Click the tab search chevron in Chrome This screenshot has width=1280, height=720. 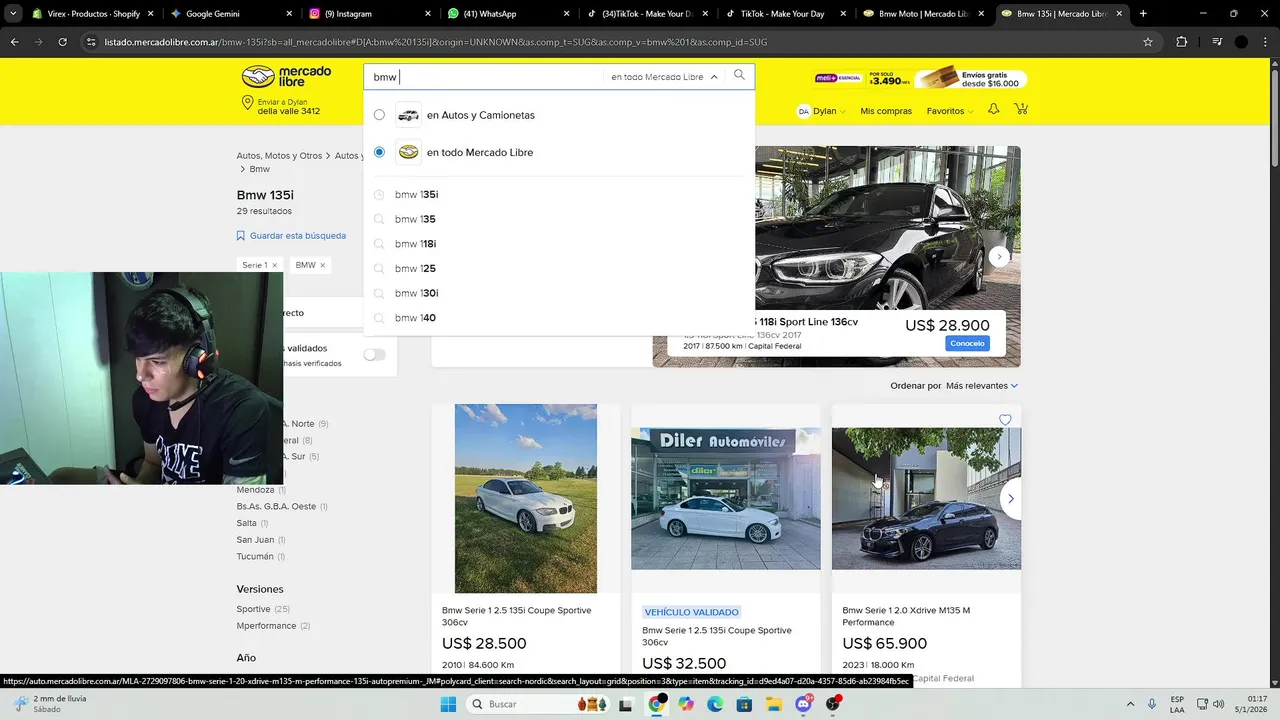pyautogui.click(x=12, y=14)
